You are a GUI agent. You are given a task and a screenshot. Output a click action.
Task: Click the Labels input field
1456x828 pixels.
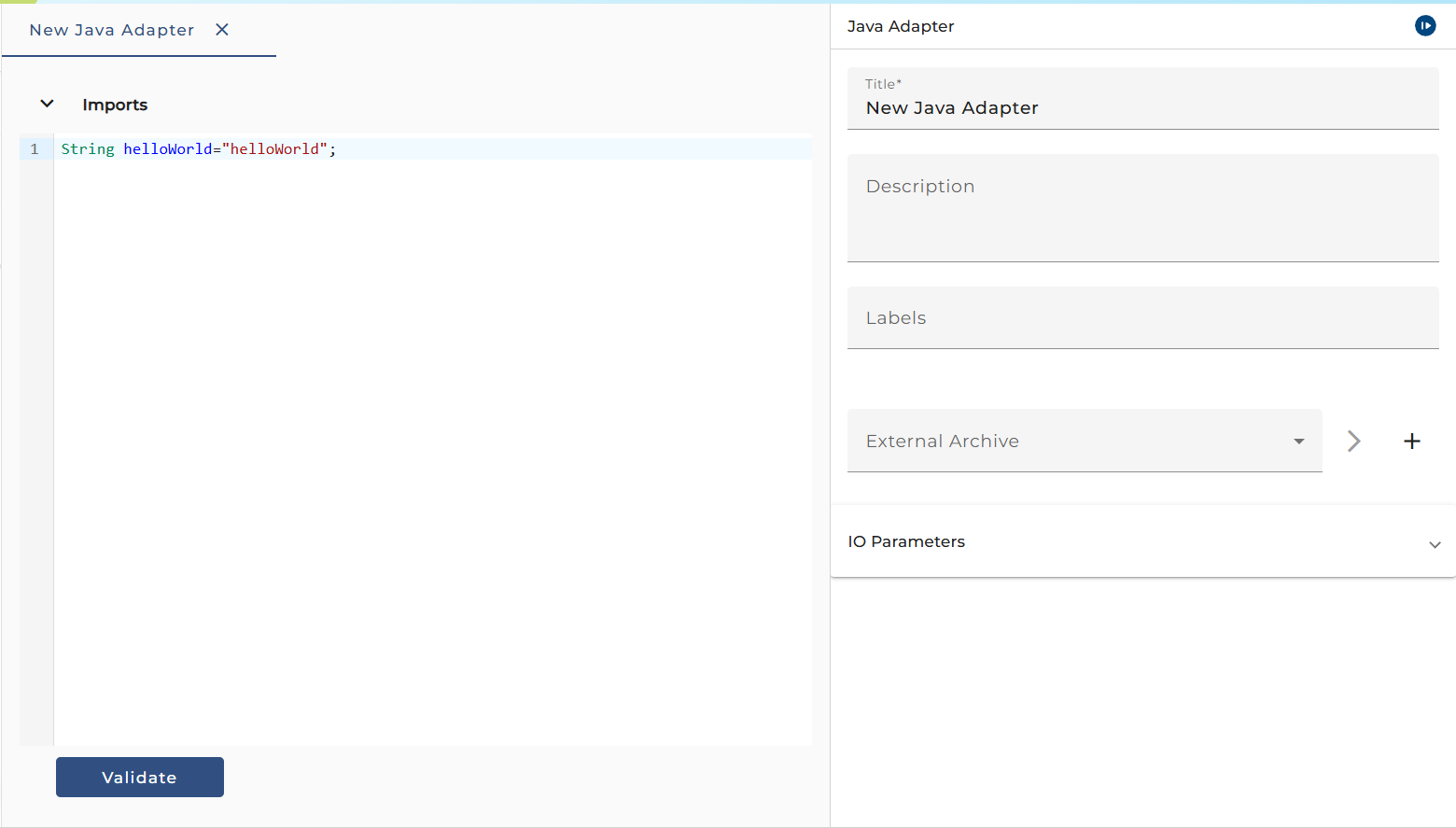pyautogui.click(x=1142, y=317)
